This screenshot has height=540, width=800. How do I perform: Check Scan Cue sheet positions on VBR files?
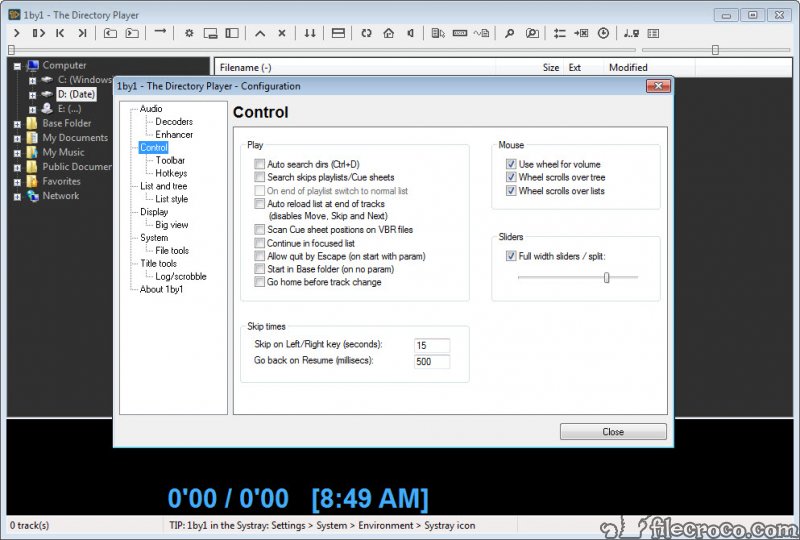(259, 230)
